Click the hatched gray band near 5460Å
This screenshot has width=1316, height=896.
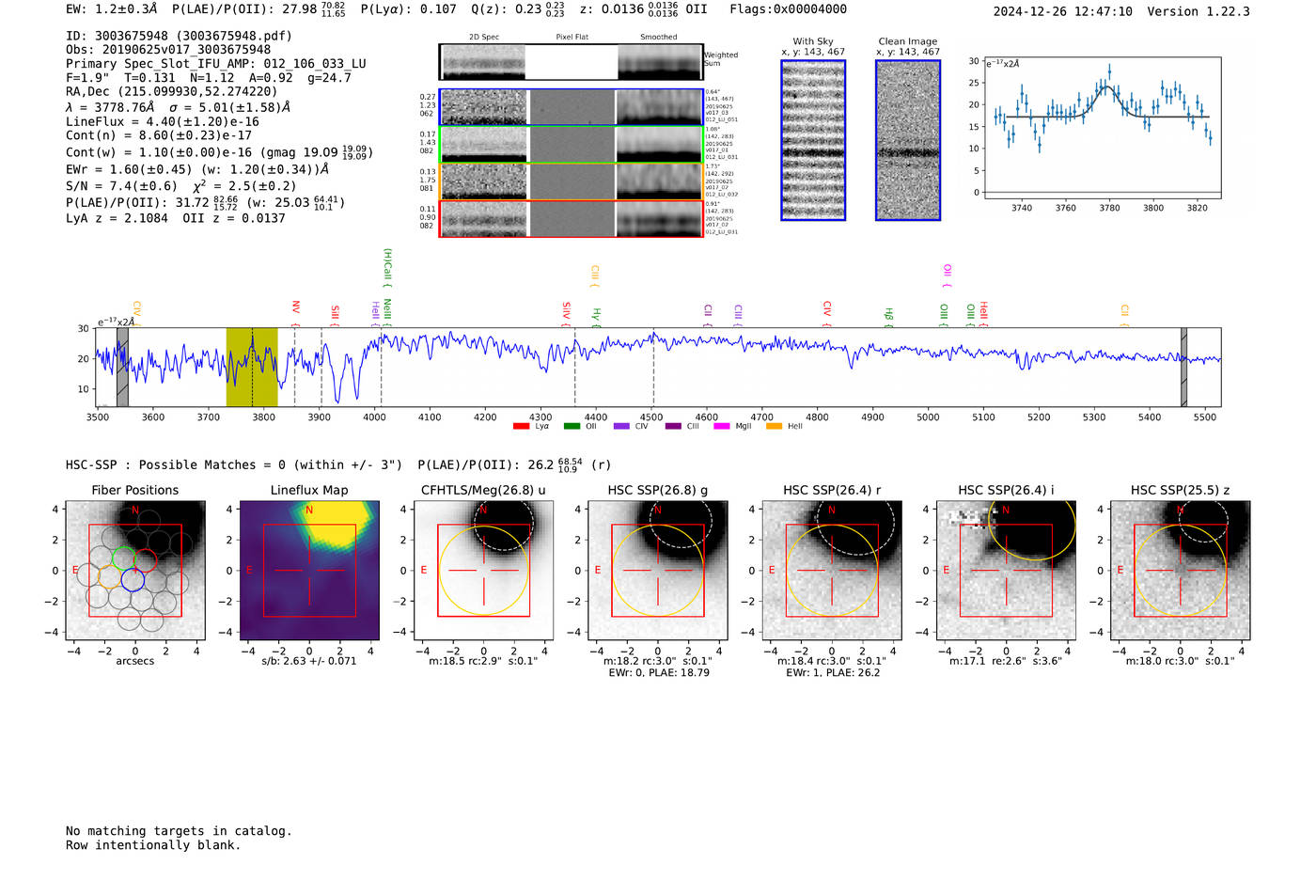tap(1184, 368)
